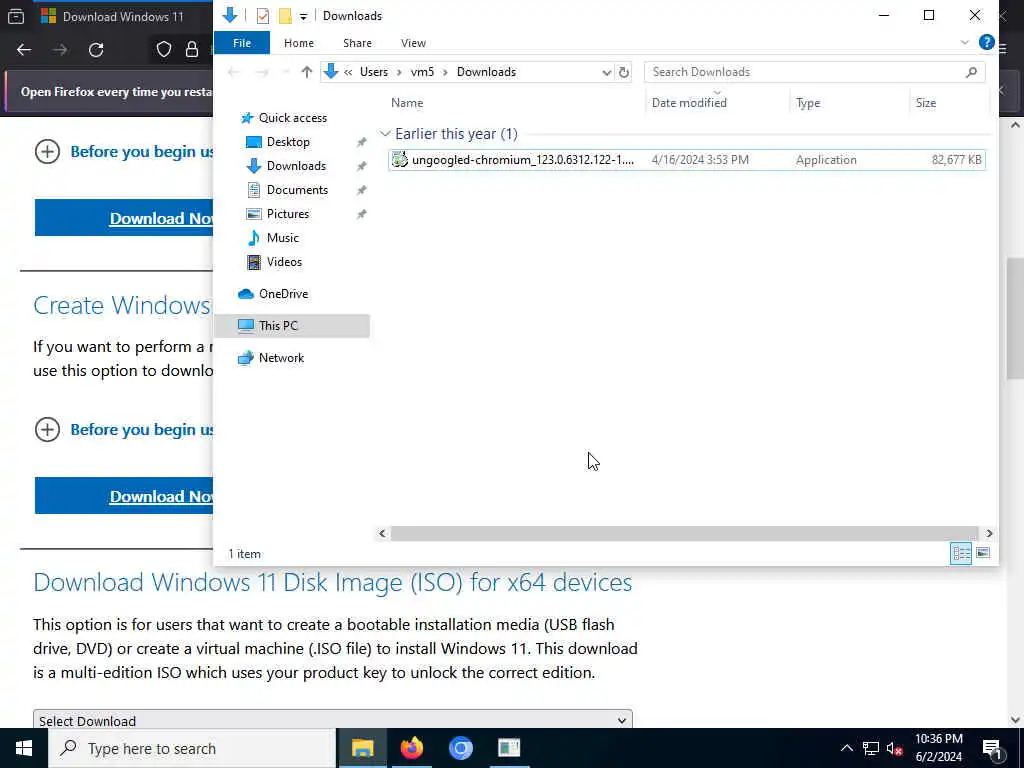The image size is (1024, 768).
Task: Click the pin icon beside Desktop
Action: tap(361, 142)
